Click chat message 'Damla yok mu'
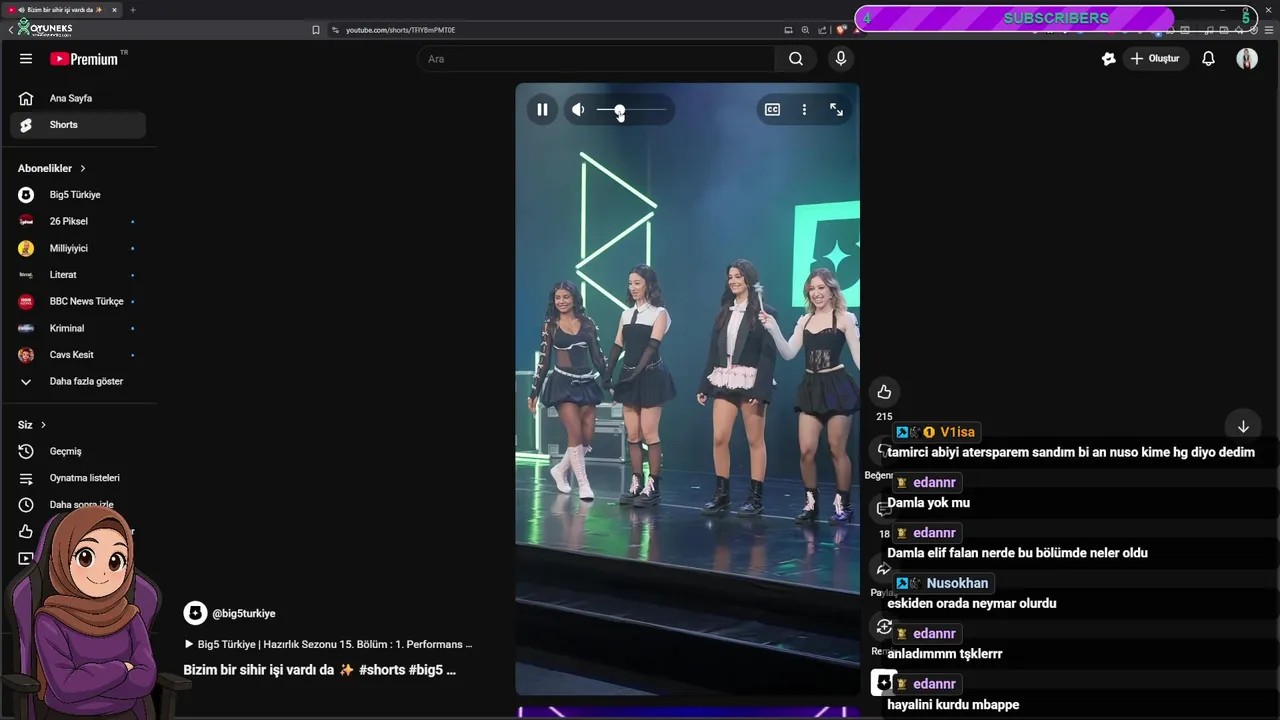Screen dimensions: 1280x720 point(928,503)
